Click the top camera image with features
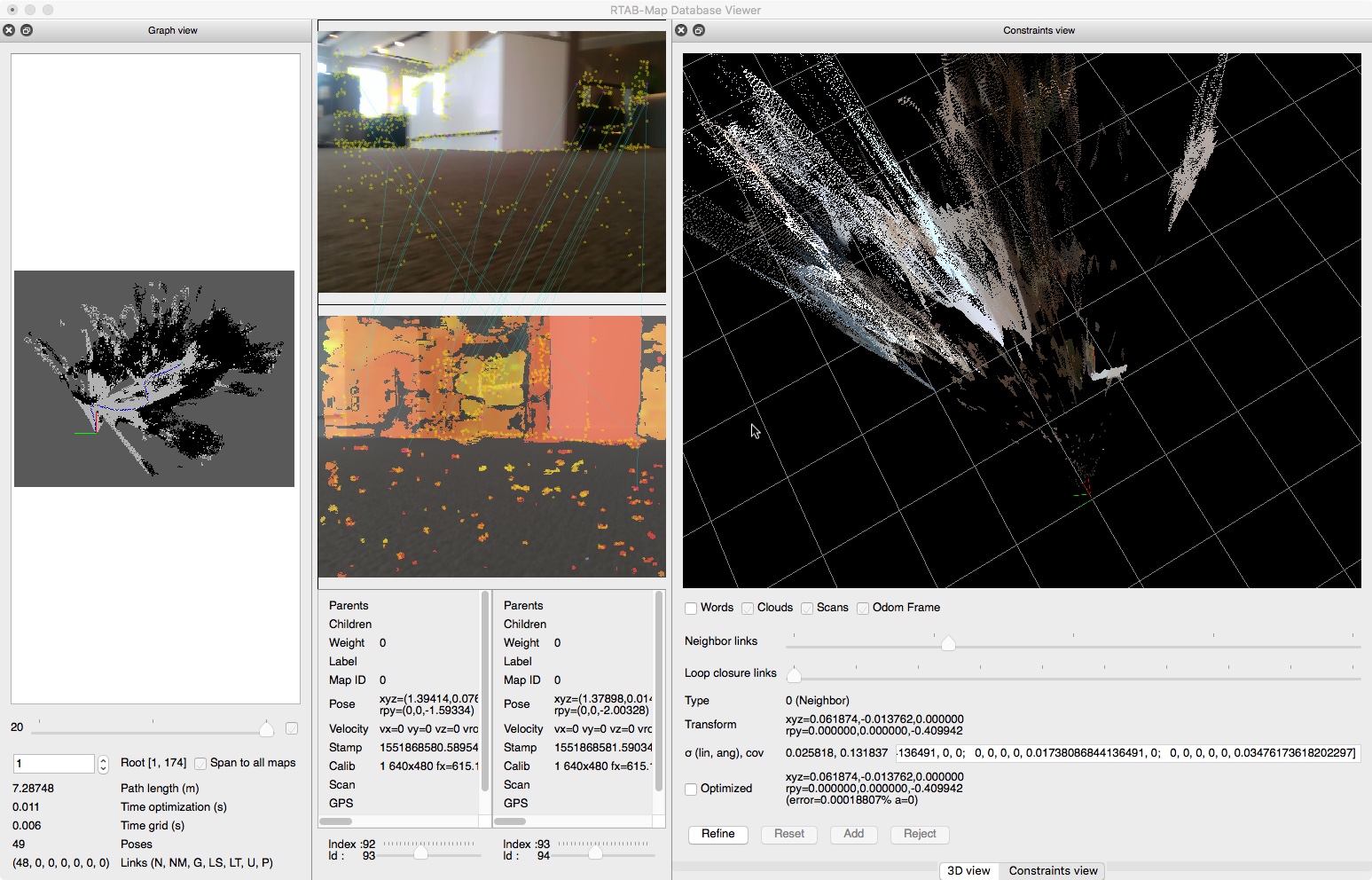The height and width of the screenshot is (880, 1372). 491,161
